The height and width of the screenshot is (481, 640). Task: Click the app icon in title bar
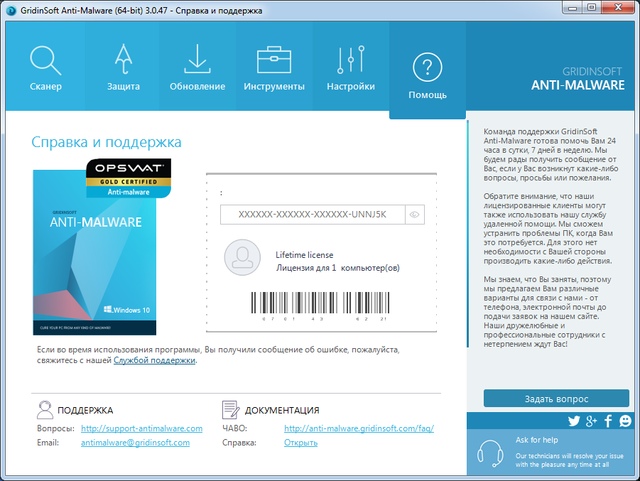tap(11, 10)
